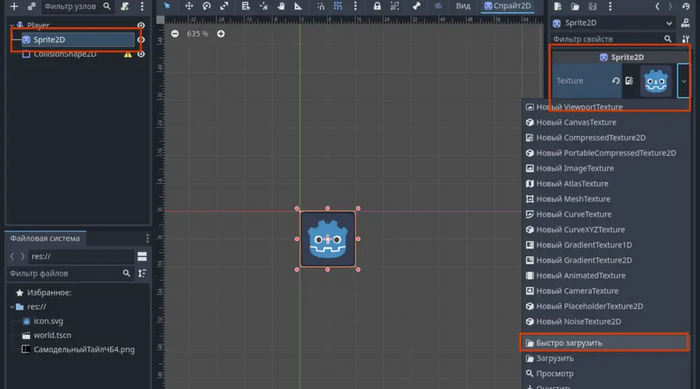This screenshot has width=700, height=389.
Task: Select icon.svg in filesystem
Action: click(x=48, y=321)
